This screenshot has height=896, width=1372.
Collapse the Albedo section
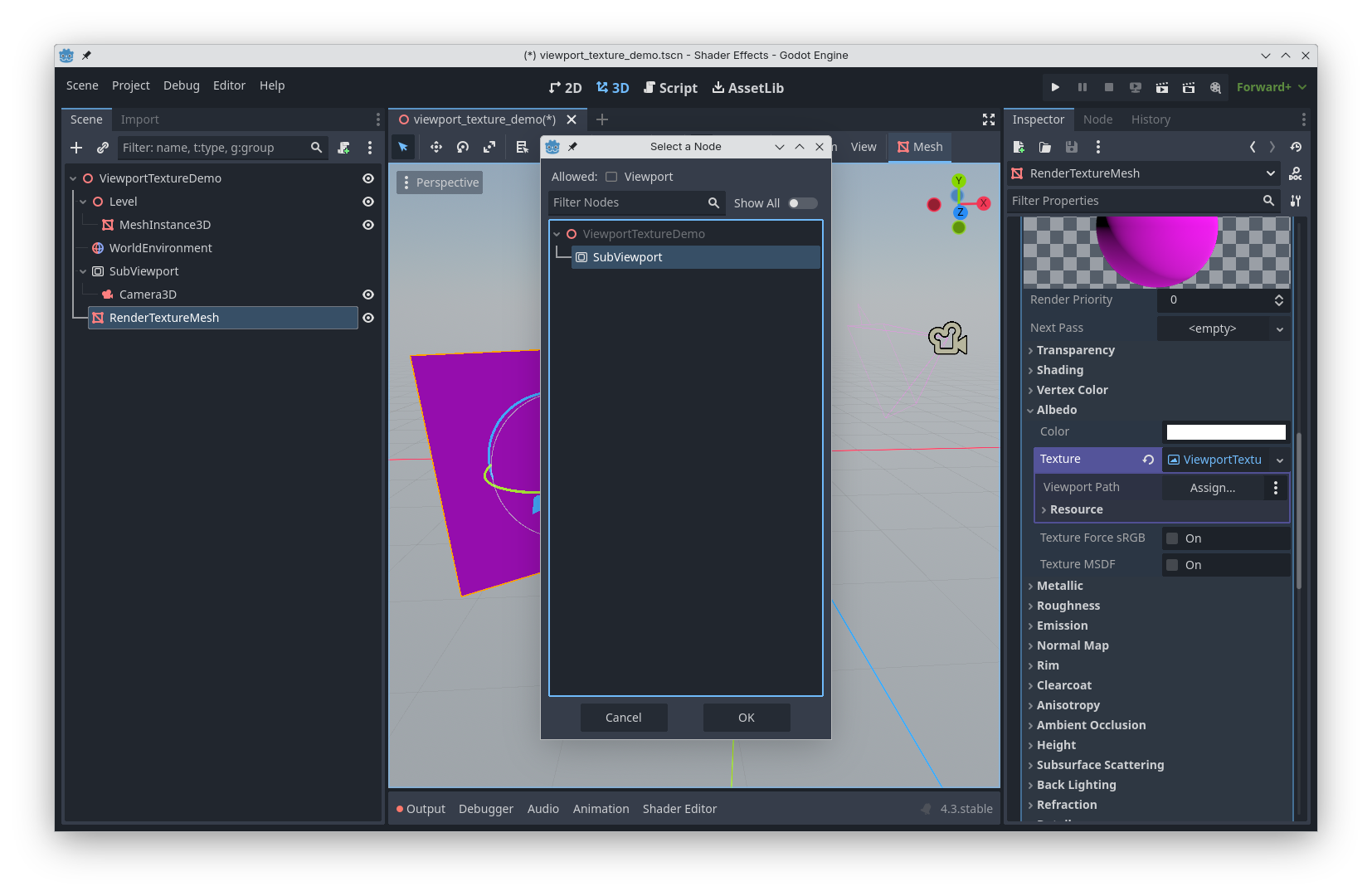(1056, 410)
